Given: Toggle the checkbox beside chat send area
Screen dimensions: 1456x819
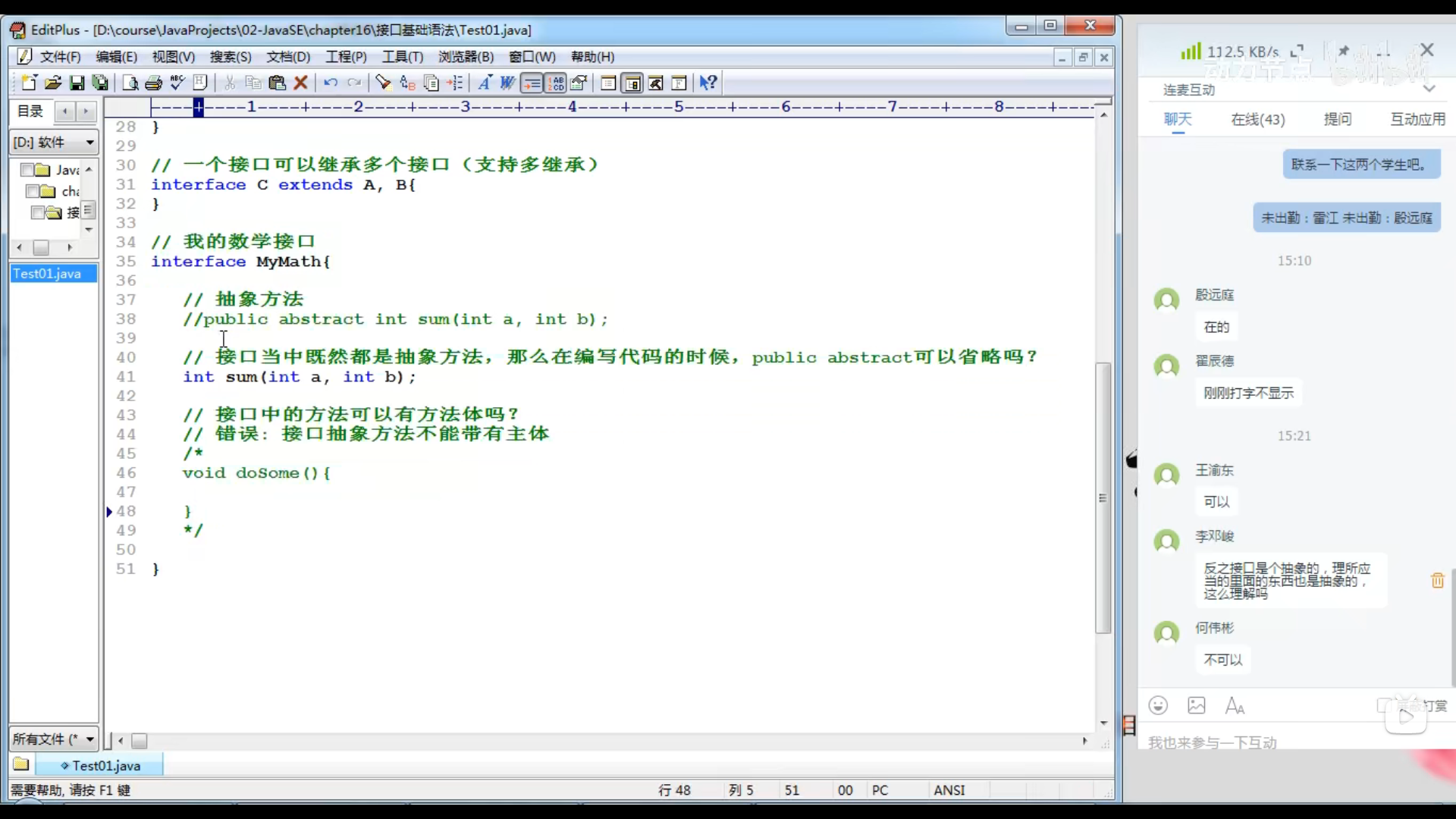Looking at the screenshot, I should (x=1383, y=705).
